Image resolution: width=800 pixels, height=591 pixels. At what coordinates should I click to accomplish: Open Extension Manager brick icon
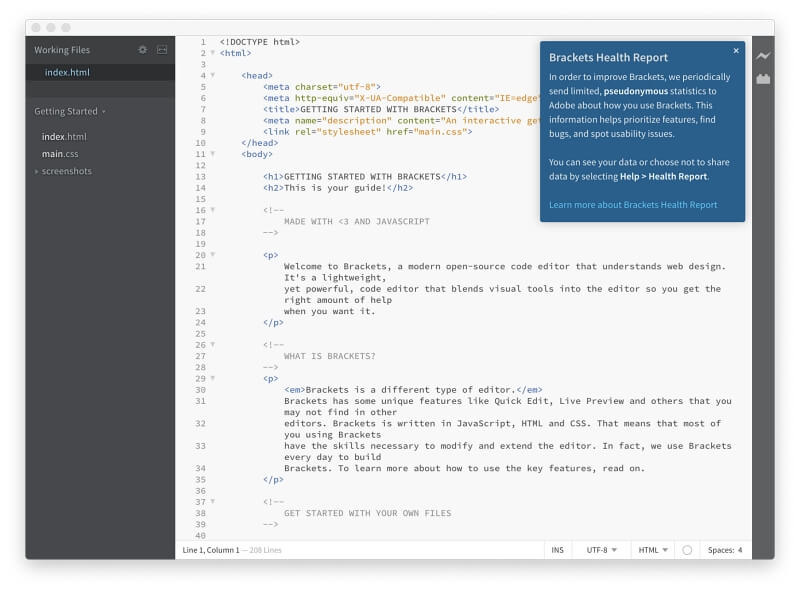(x=763, y=79)
